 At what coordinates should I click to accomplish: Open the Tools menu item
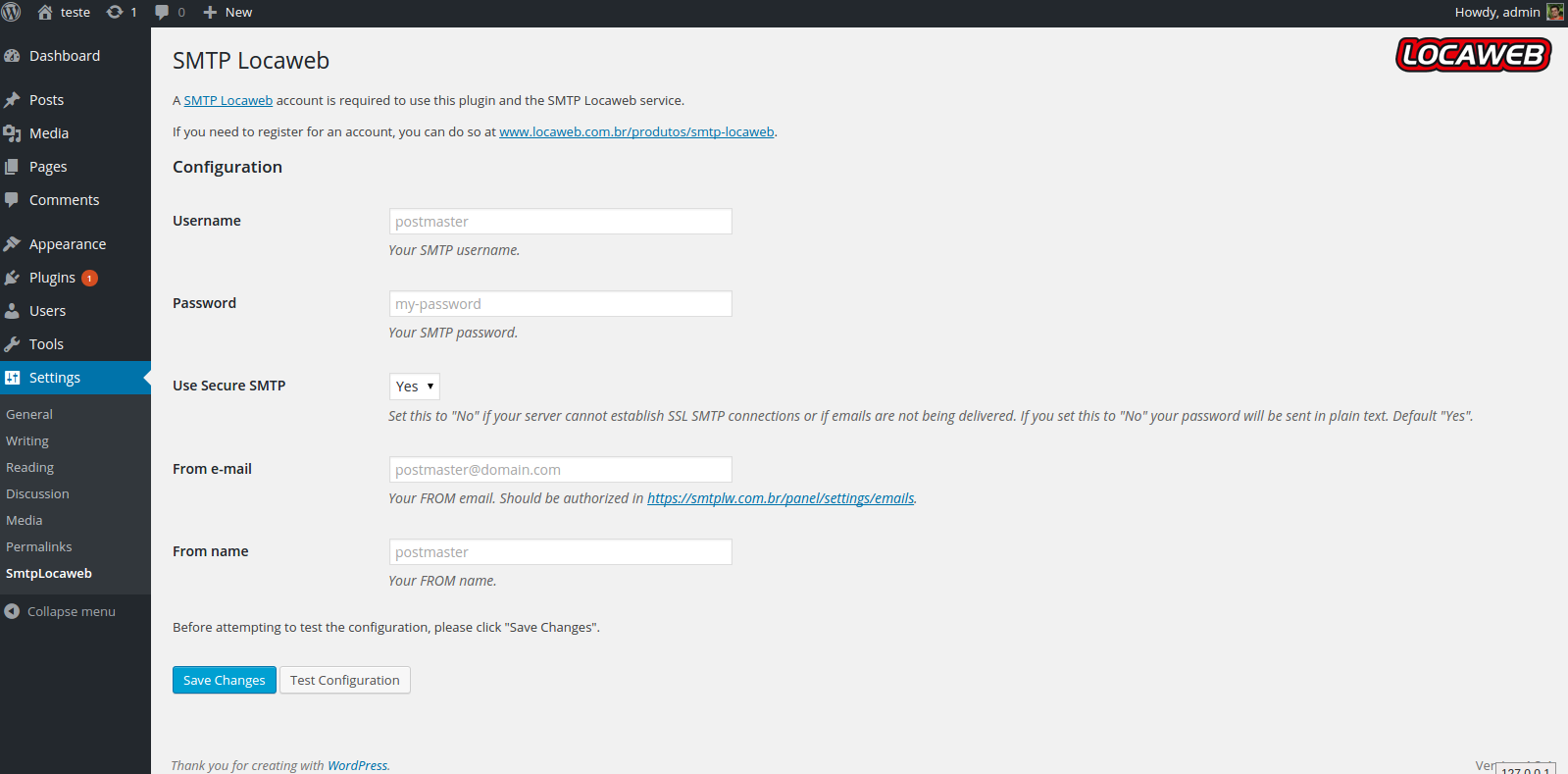point(76,344)
